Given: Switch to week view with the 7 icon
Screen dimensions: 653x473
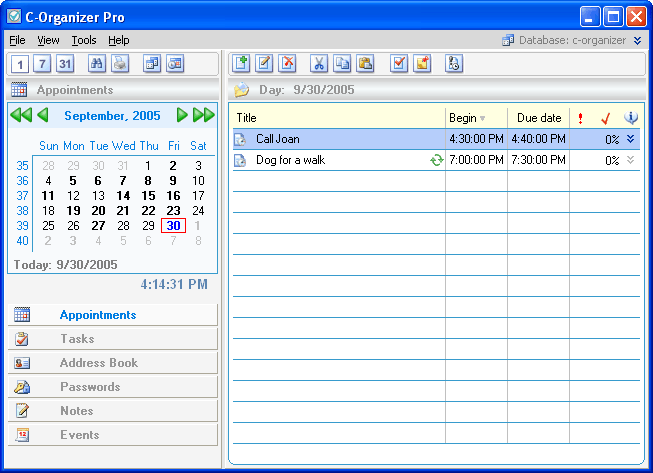Looking at the screenshot, I should tap(42, 64).
